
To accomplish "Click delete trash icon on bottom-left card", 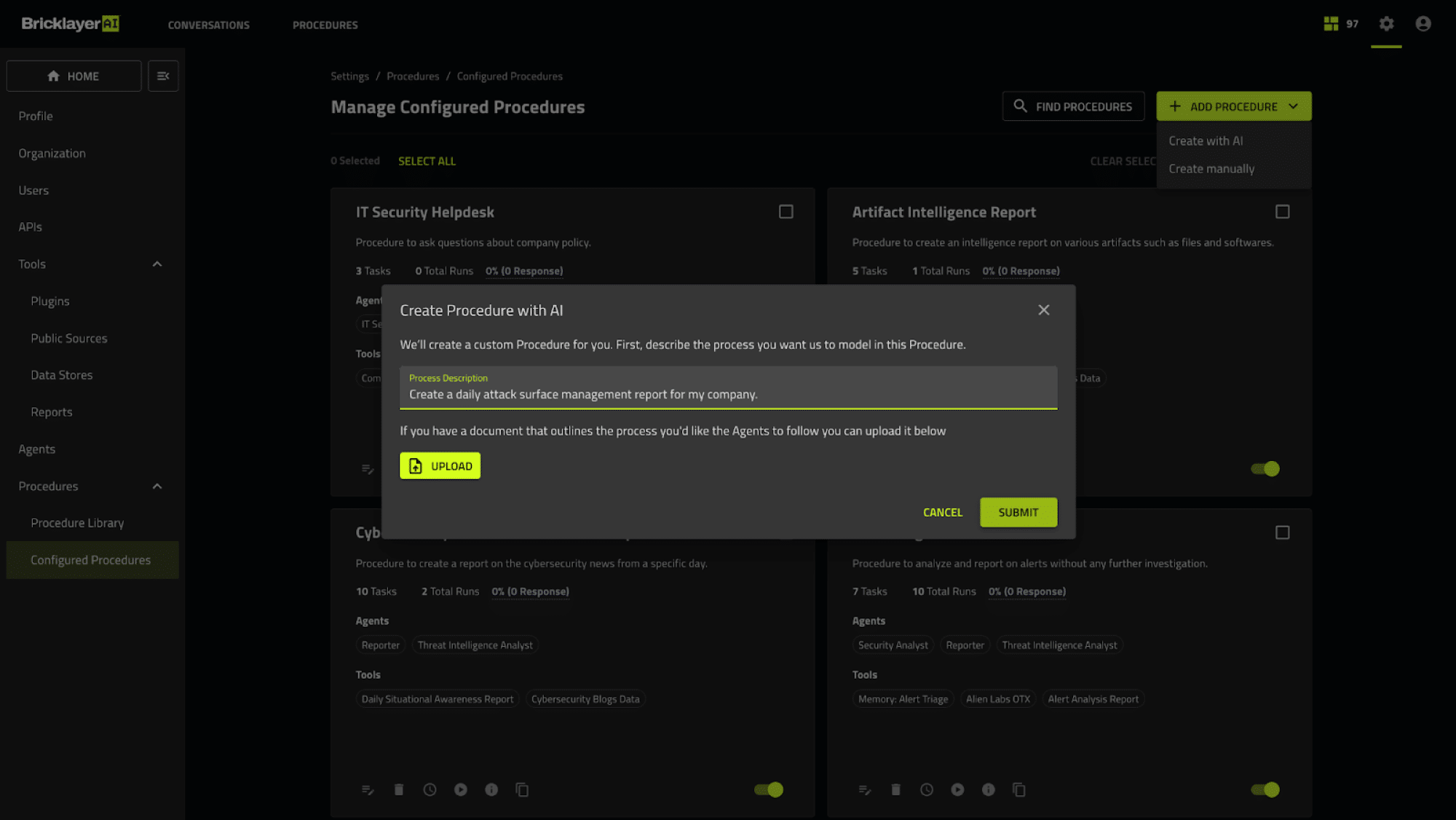I will [x=399, y=789].
